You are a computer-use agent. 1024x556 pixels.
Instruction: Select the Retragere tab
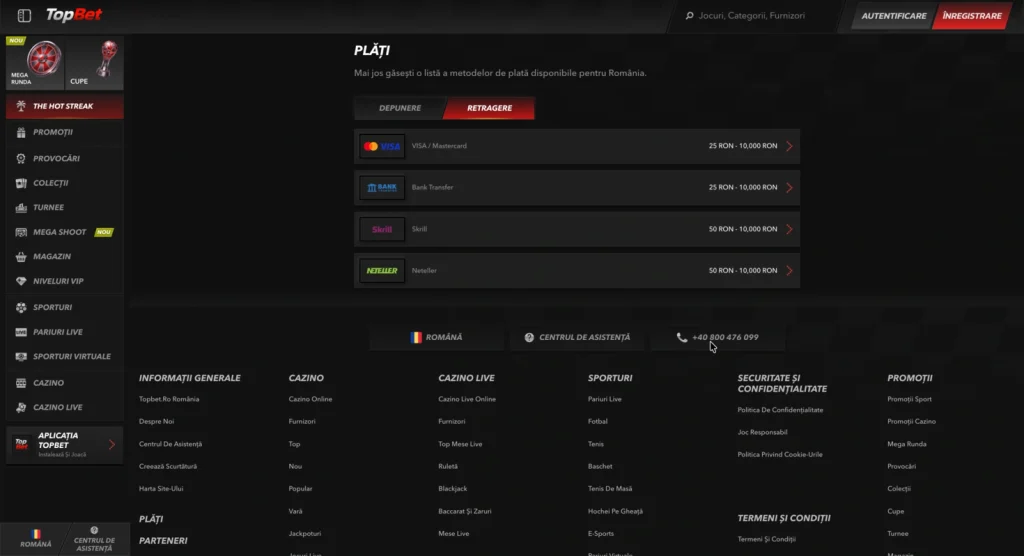pos(489,108)
